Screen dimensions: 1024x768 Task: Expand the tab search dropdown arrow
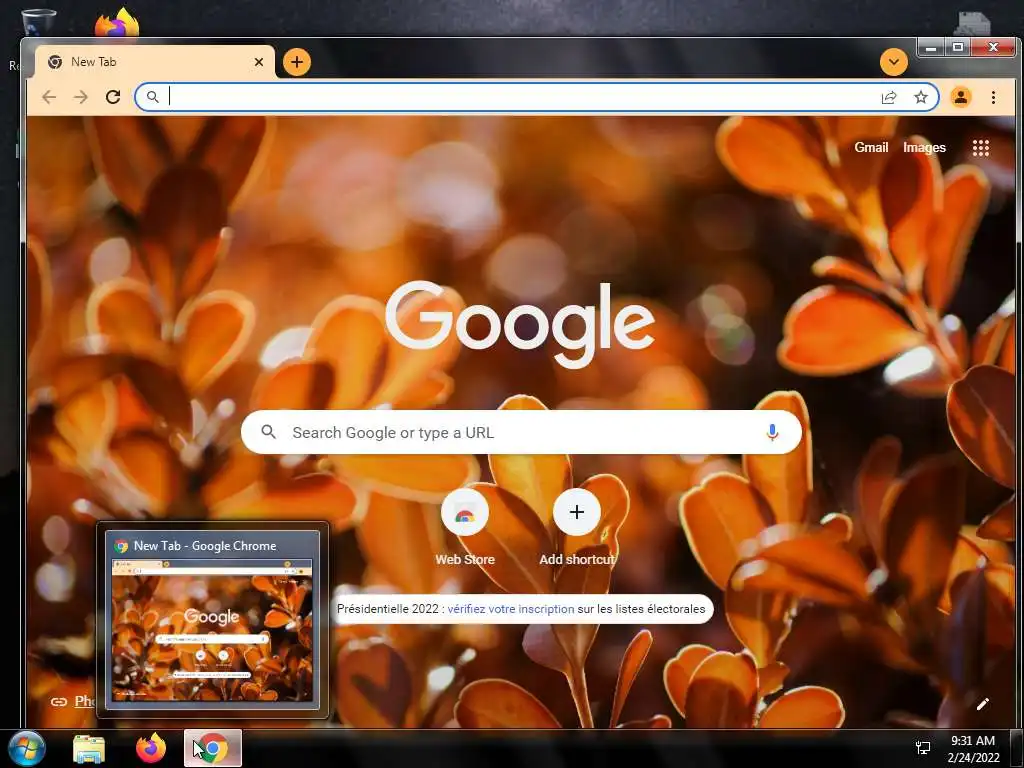coord(893,62)
